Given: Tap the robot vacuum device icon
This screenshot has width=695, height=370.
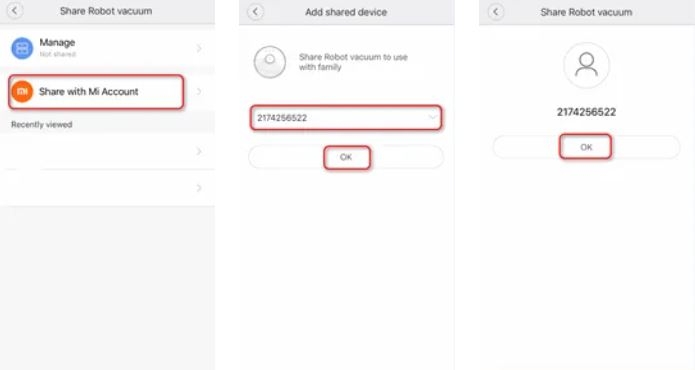Looking at the screenshot, I should coord(269,62).
